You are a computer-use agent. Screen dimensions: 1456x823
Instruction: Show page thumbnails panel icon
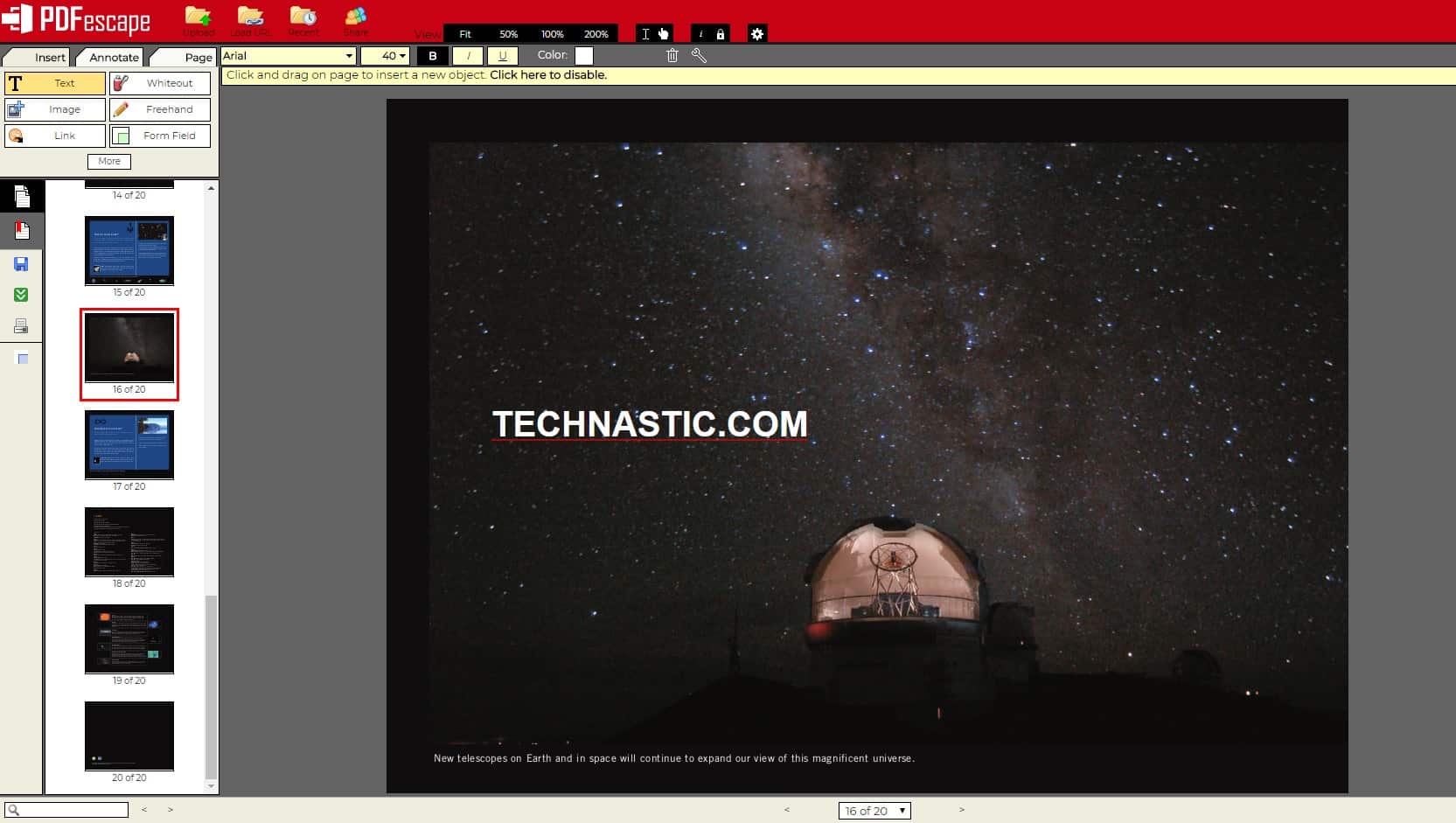coord(22,196)
